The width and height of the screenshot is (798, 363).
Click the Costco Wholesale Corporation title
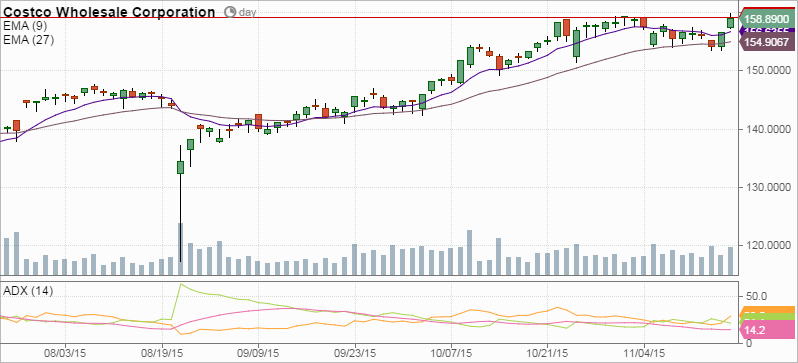pyautogui.click(x=109, y=12)
